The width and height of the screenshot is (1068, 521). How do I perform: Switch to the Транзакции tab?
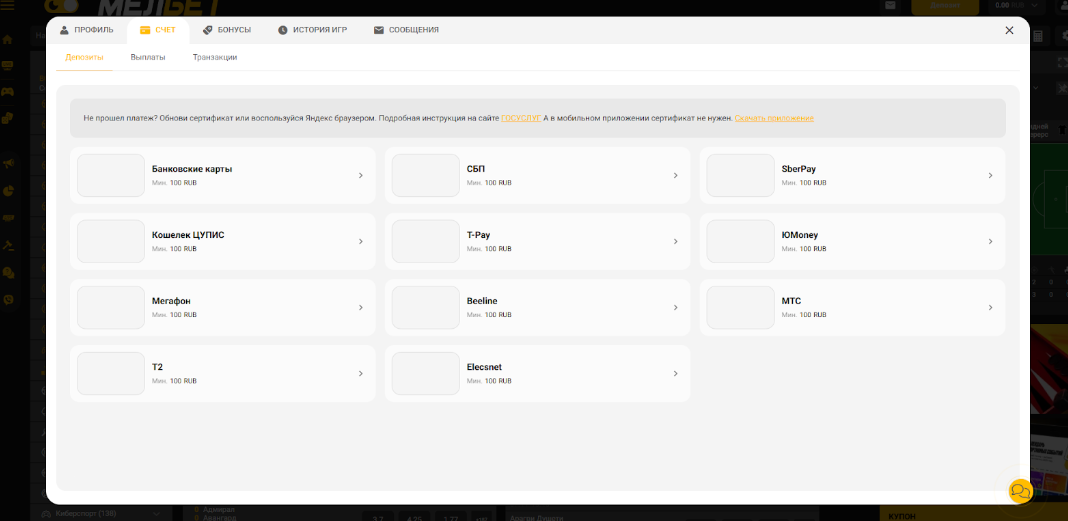click(215, 57)
